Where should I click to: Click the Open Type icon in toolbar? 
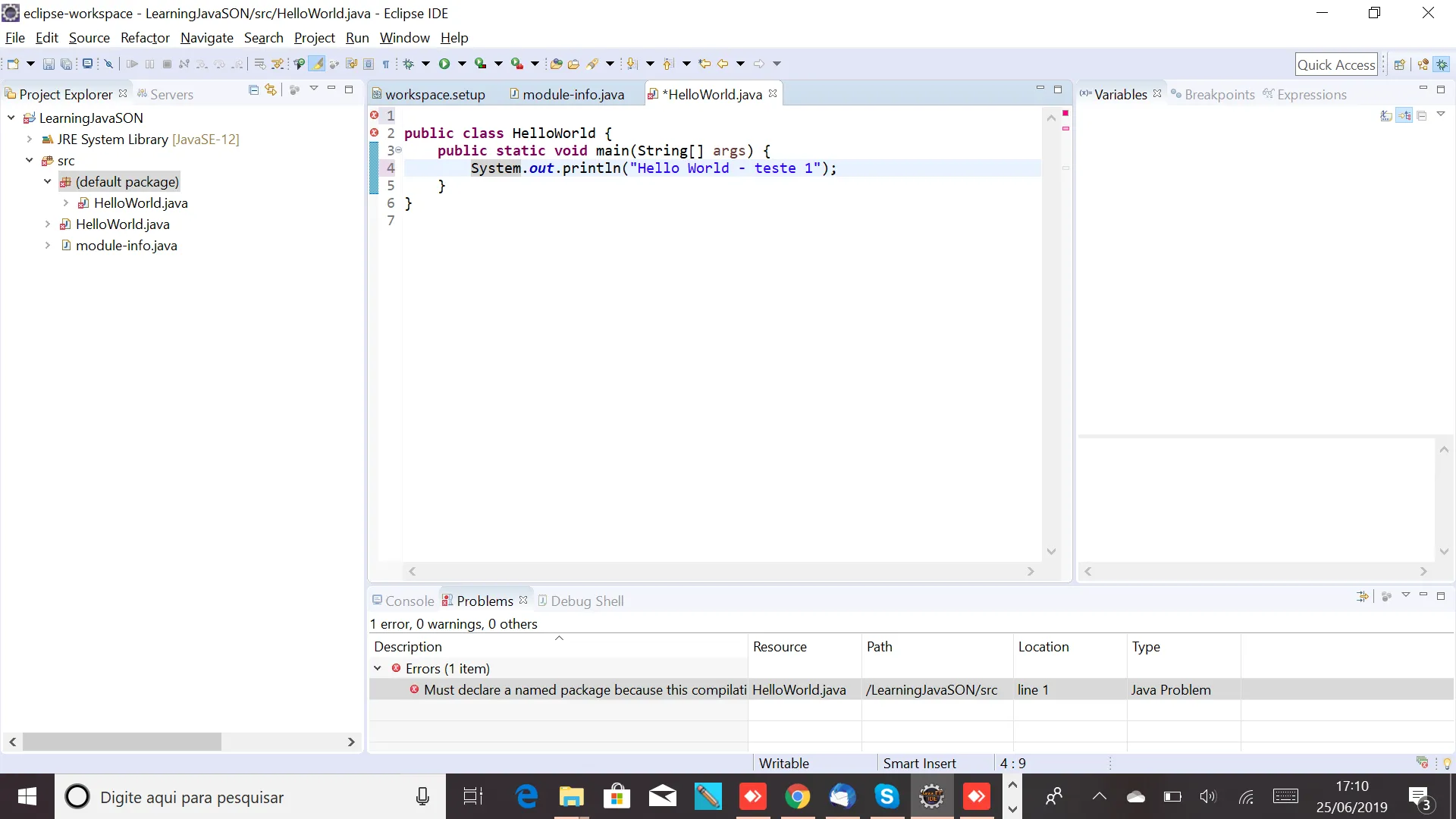click(x=556, y=64)
